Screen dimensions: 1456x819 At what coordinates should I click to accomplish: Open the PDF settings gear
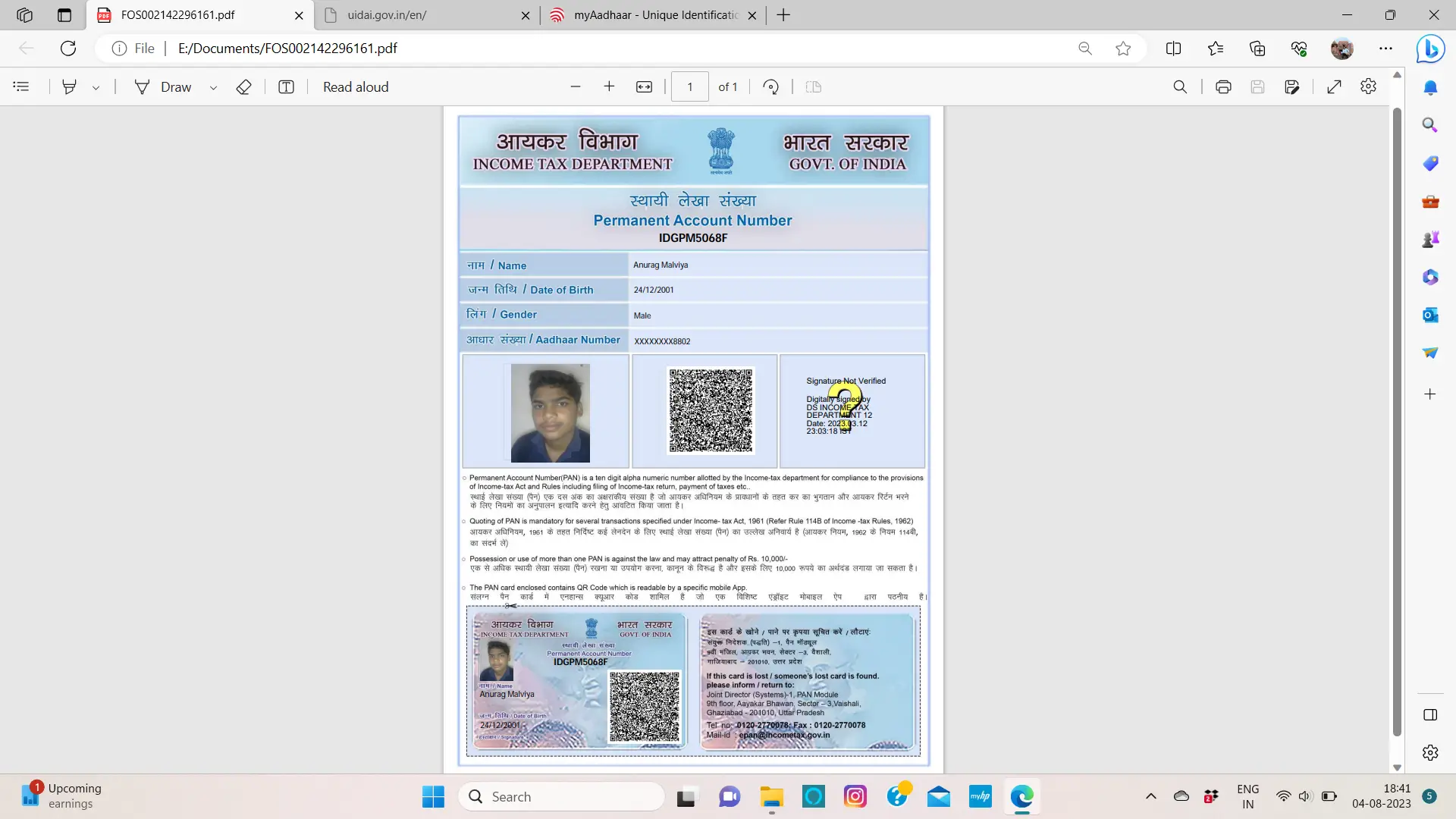(1368, 86)
